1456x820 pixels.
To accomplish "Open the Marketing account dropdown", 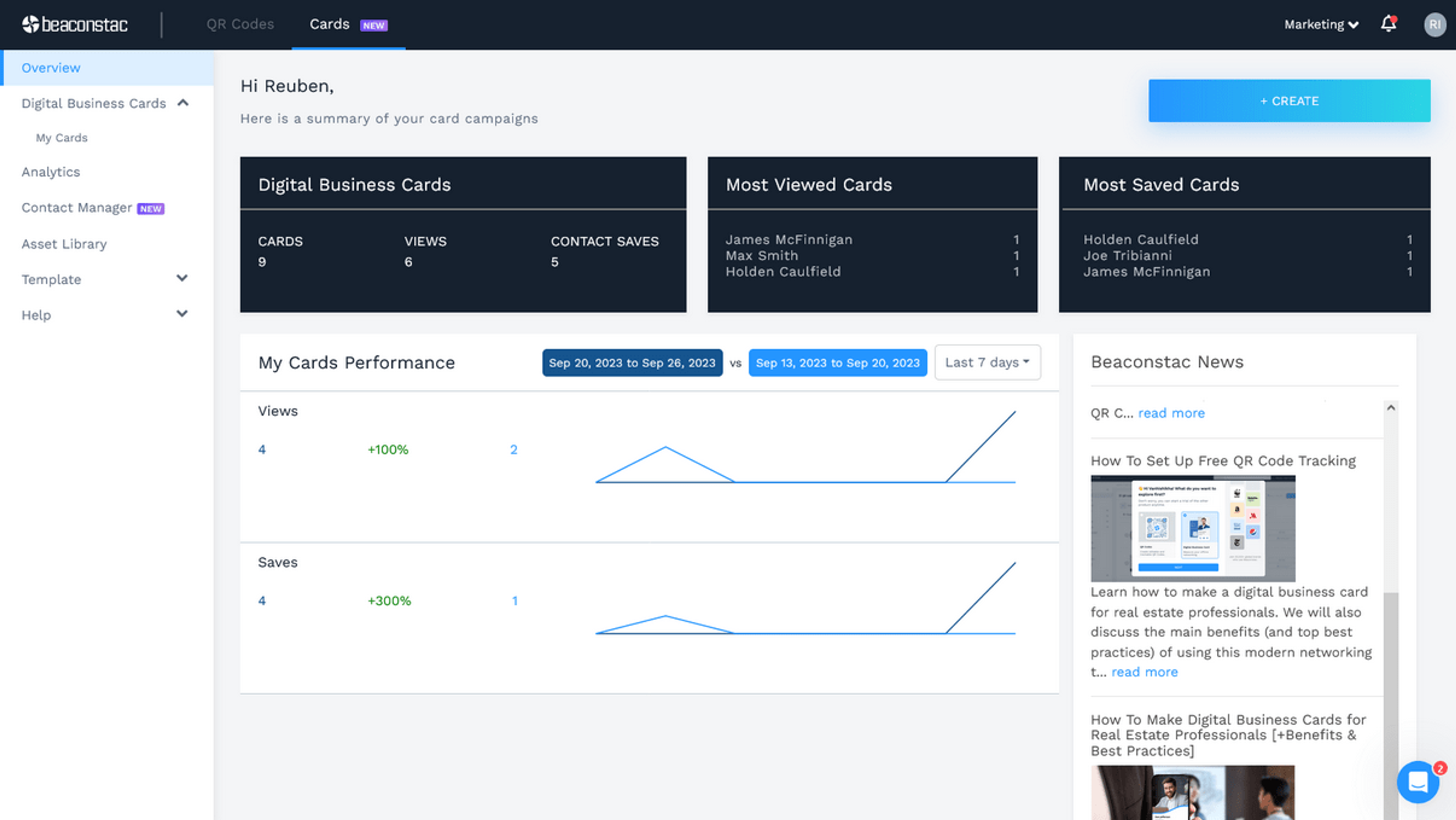I will point(1320,24).
